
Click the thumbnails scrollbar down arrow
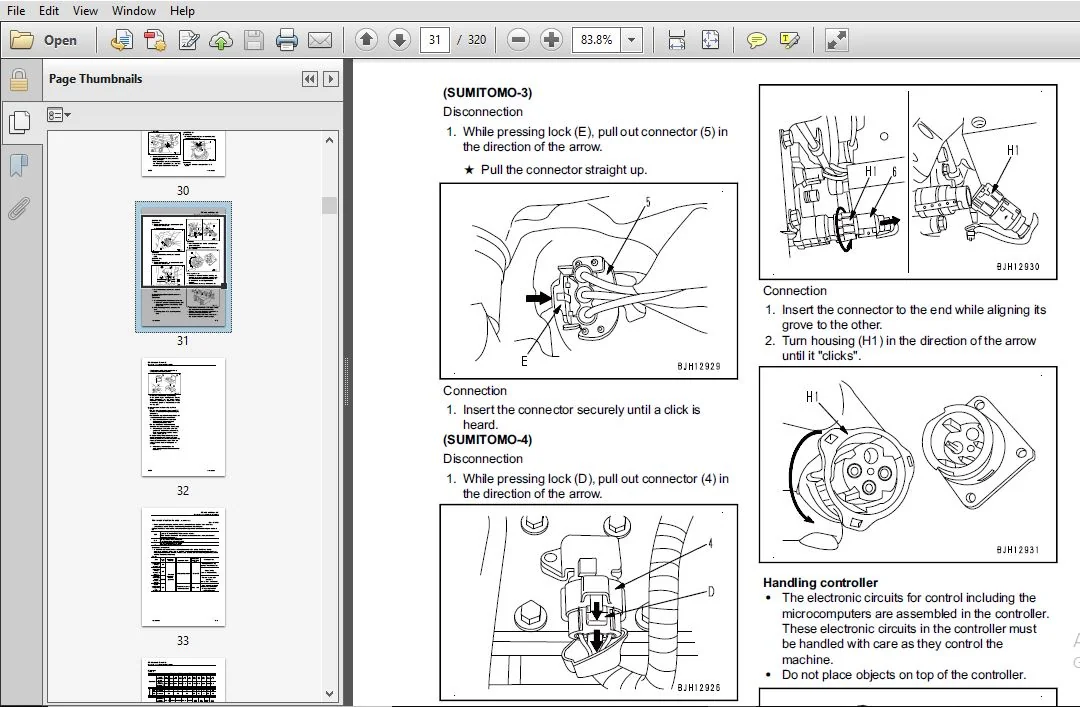[329, 693]
